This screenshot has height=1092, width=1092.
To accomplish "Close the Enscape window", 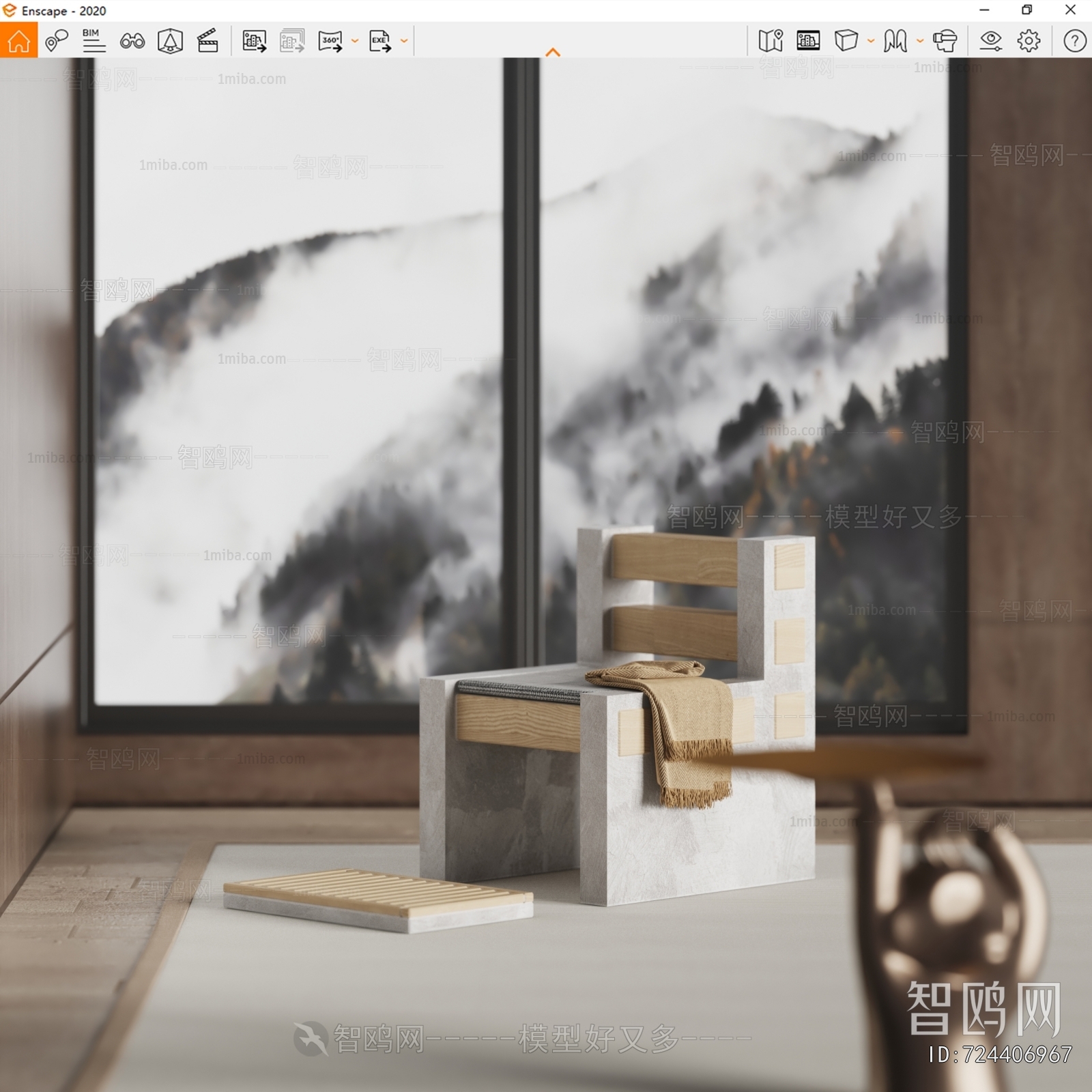I will click(x=1070, y=10).
